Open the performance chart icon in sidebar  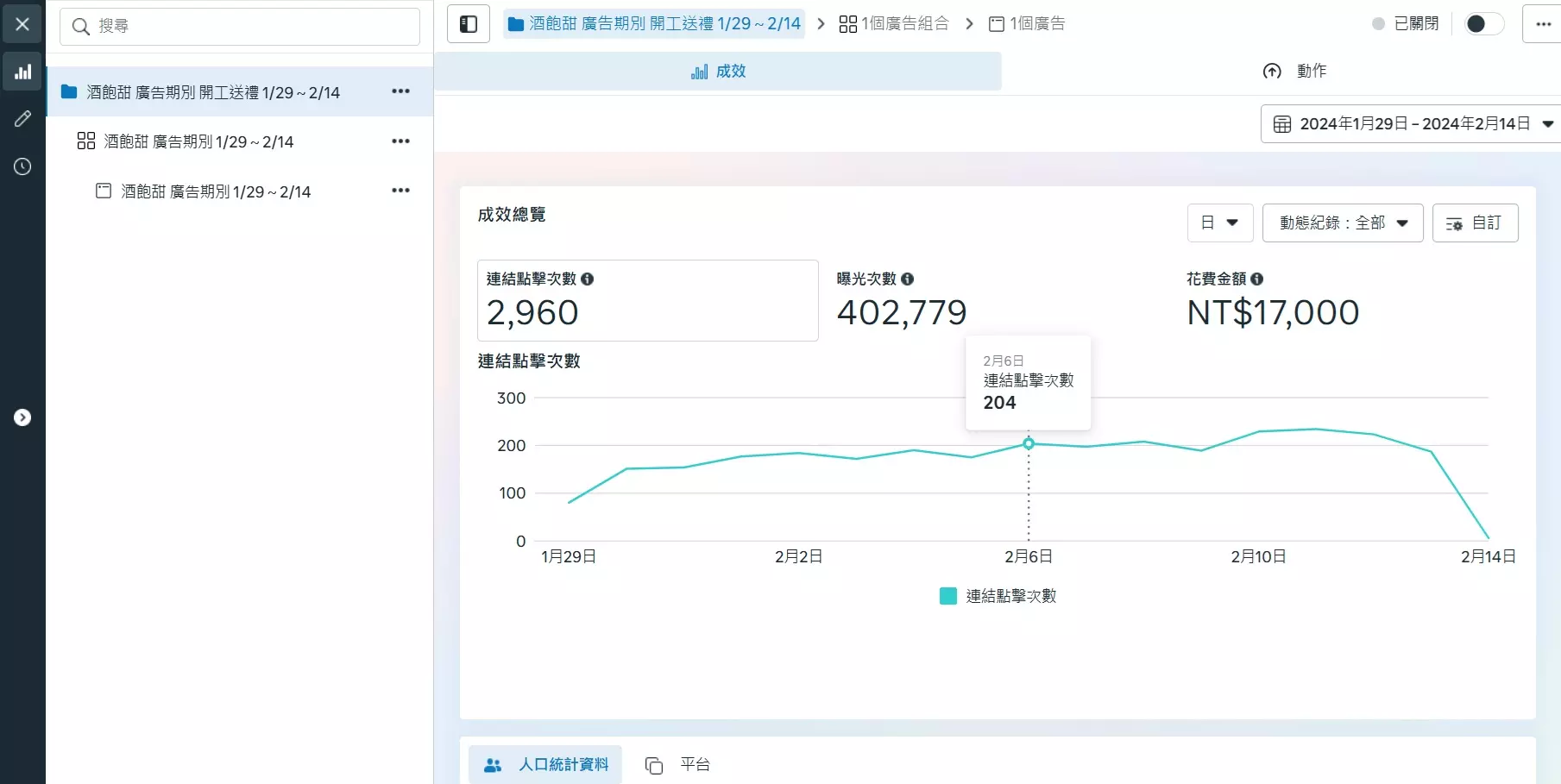click(x=22, y=72)
